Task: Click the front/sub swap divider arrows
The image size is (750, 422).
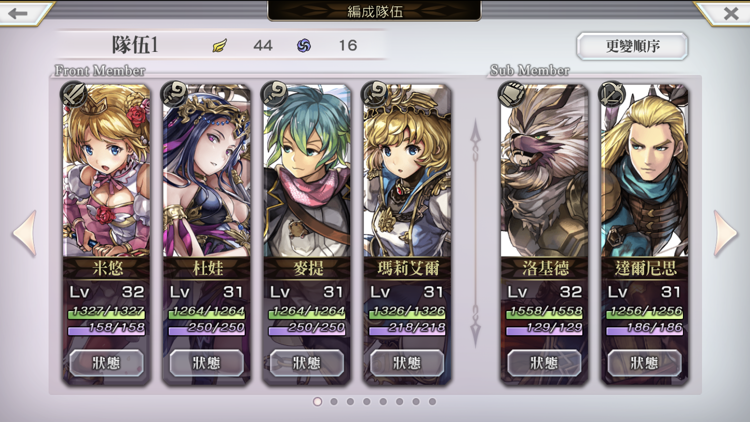Action: [x=475, y=233]
